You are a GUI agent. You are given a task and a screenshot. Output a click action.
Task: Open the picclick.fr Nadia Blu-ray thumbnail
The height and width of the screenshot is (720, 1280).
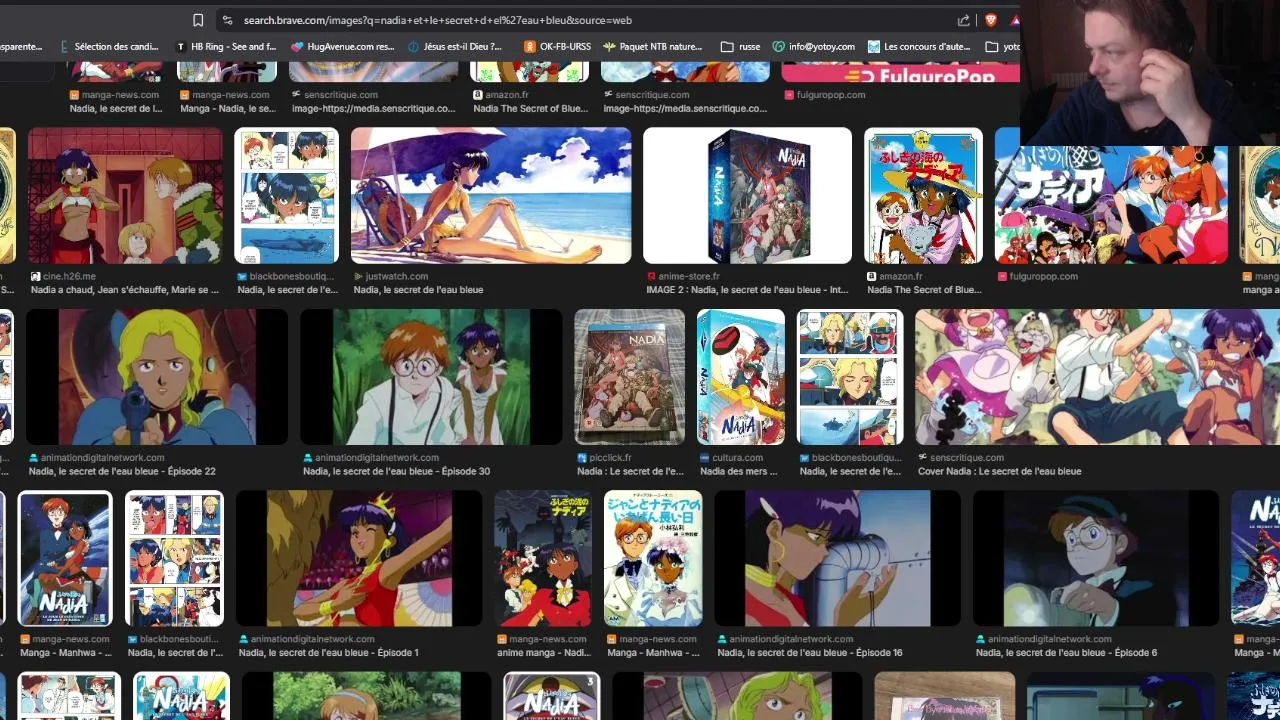[x=629, y=377]
